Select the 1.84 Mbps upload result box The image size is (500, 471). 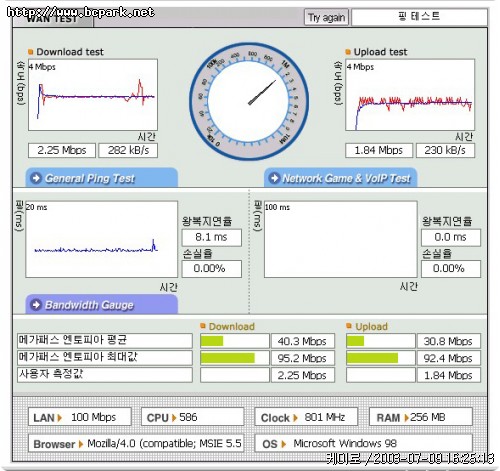pyautogui.click(x=379, y=150)
